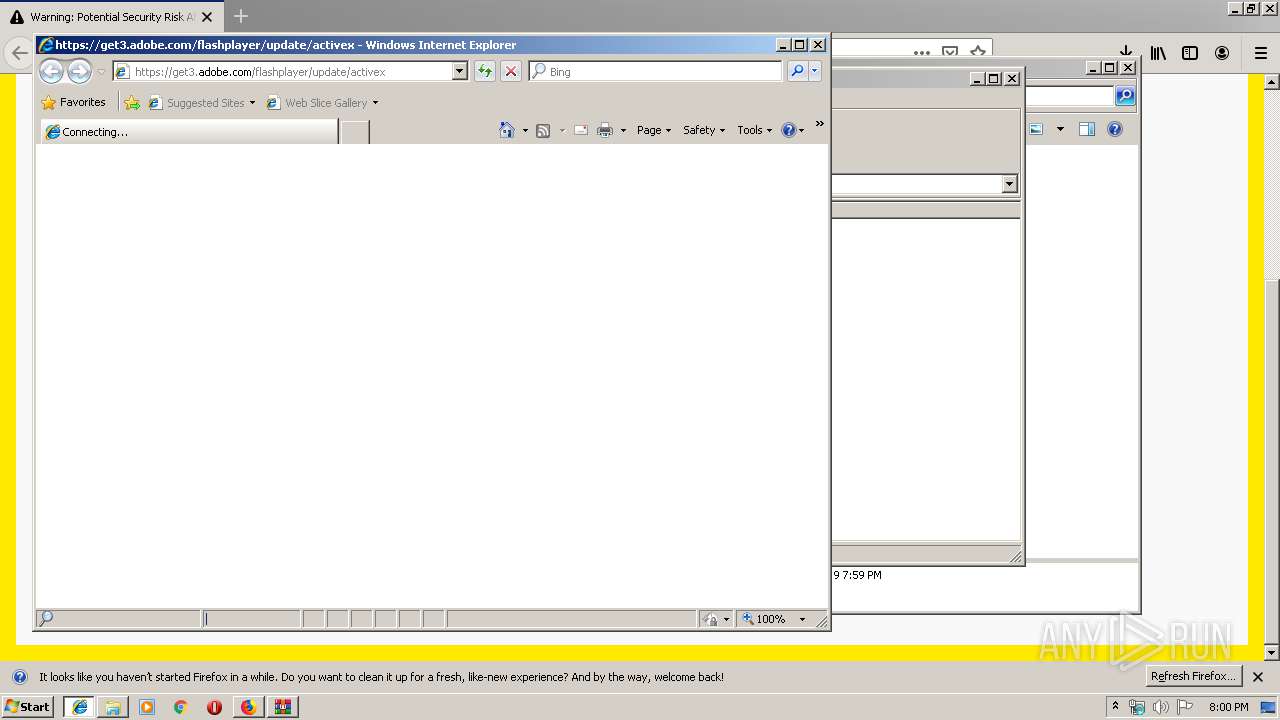The image size is (1280, 720).
Task: Show hidden system tray icons arrow
Action: coord(1116,706)
